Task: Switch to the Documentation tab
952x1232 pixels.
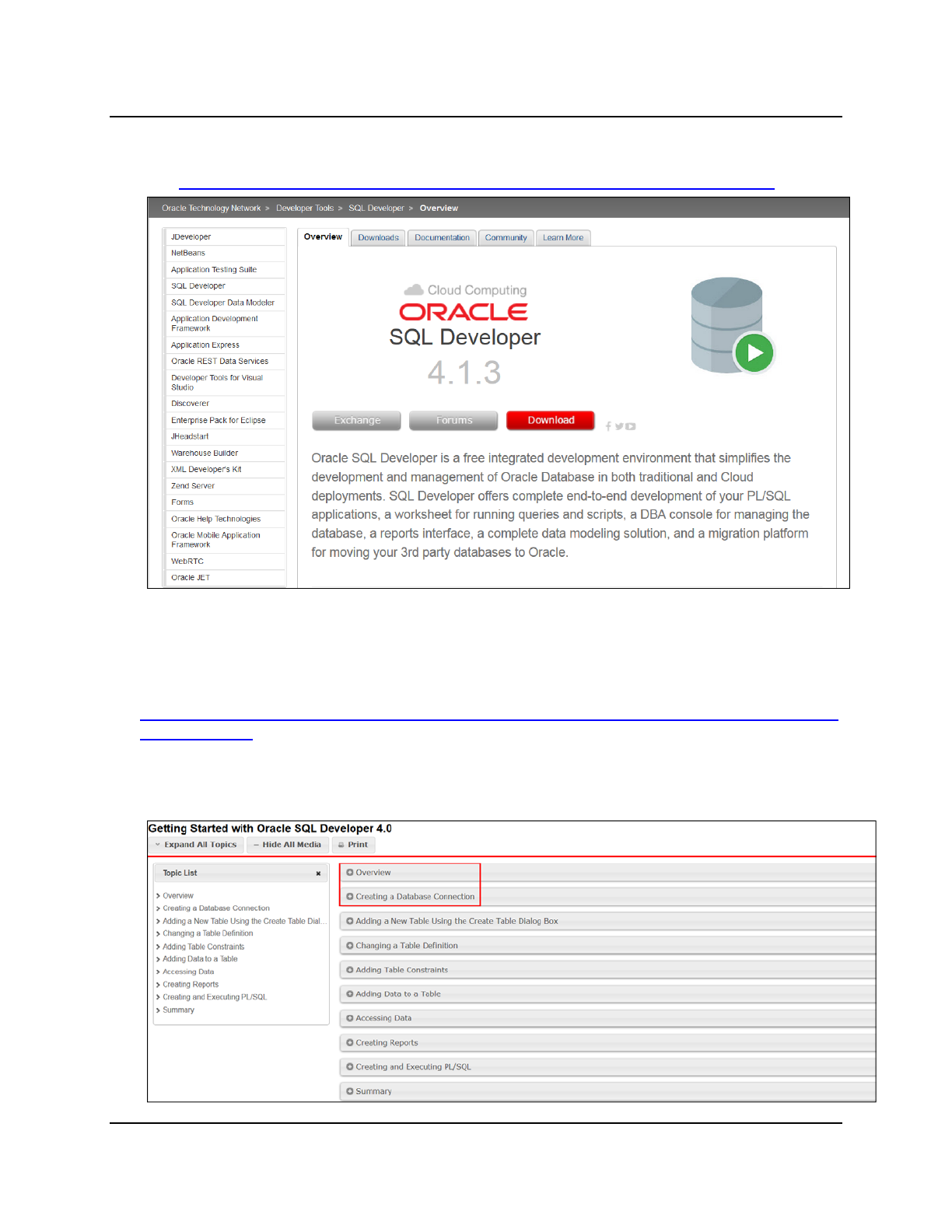Action: tap(442, 238)
